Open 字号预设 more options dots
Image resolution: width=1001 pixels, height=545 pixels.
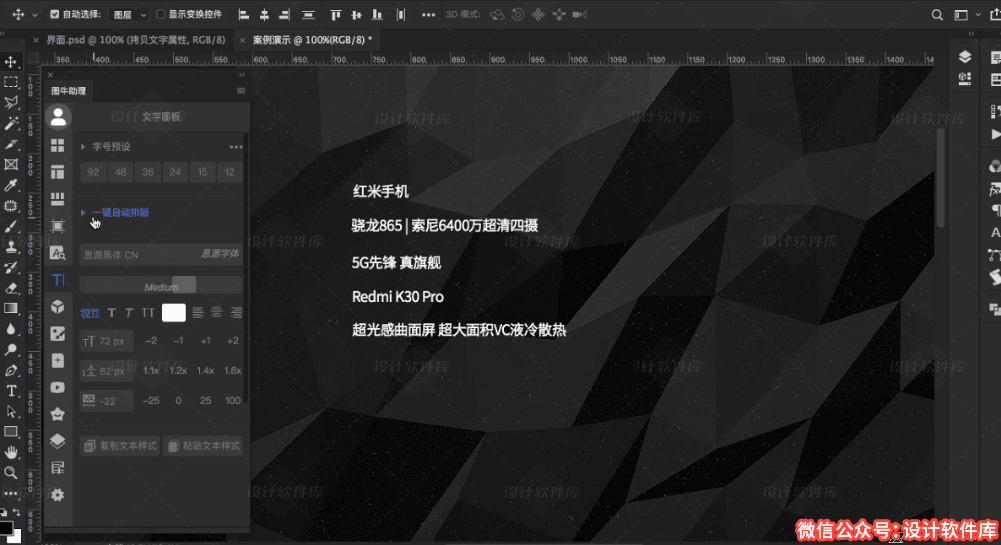coord(236,147)
